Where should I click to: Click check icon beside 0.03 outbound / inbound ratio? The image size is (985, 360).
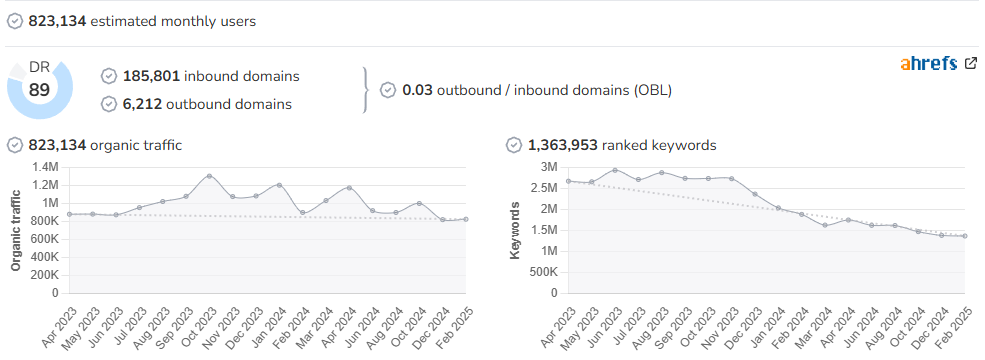click(388, 90)
